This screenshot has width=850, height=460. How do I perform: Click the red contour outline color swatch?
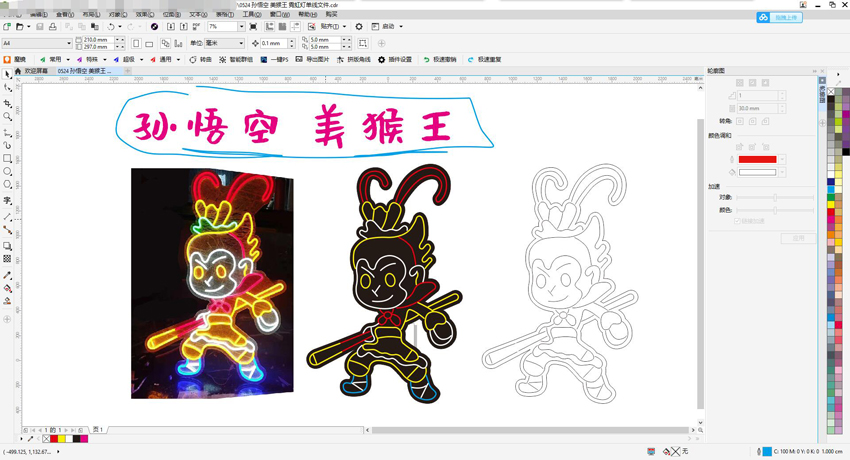[x=757, y=159]
